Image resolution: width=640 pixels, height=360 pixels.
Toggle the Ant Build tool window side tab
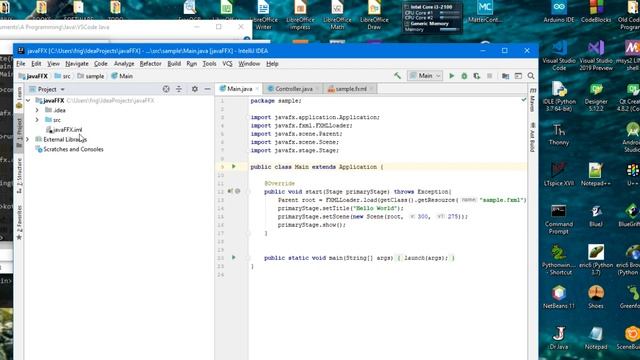point(532,137)
